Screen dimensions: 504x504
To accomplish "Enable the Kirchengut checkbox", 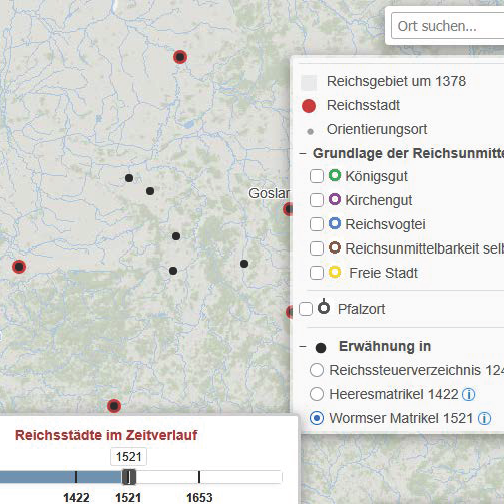I will point(317,200).
